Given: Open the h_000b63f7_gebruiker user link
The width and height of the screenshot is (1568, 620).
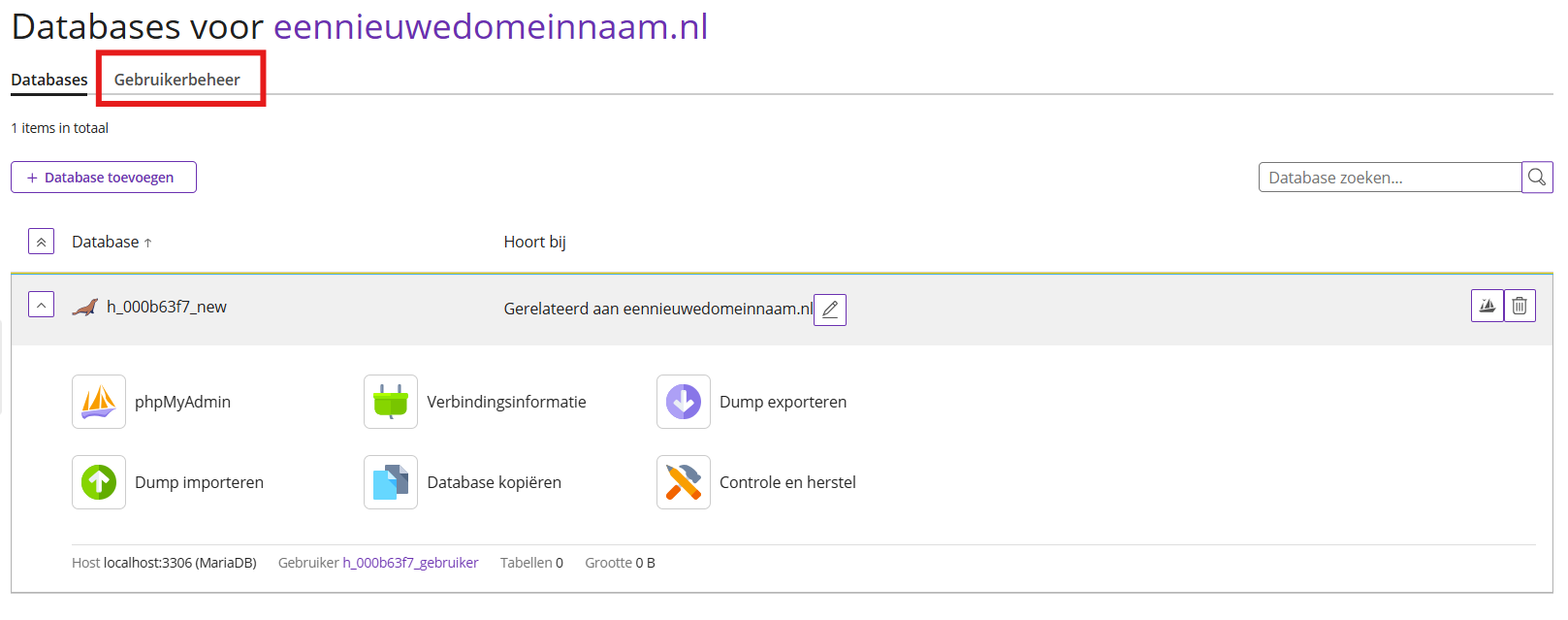Looking at the screenshot, I should tap(410, 563).
